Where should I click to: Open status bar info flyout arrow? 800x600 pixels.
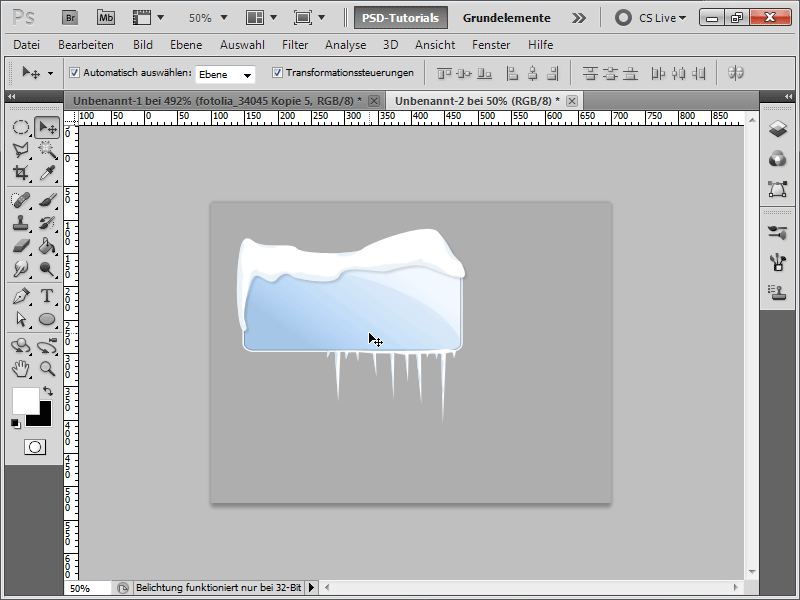coord(311,588)
